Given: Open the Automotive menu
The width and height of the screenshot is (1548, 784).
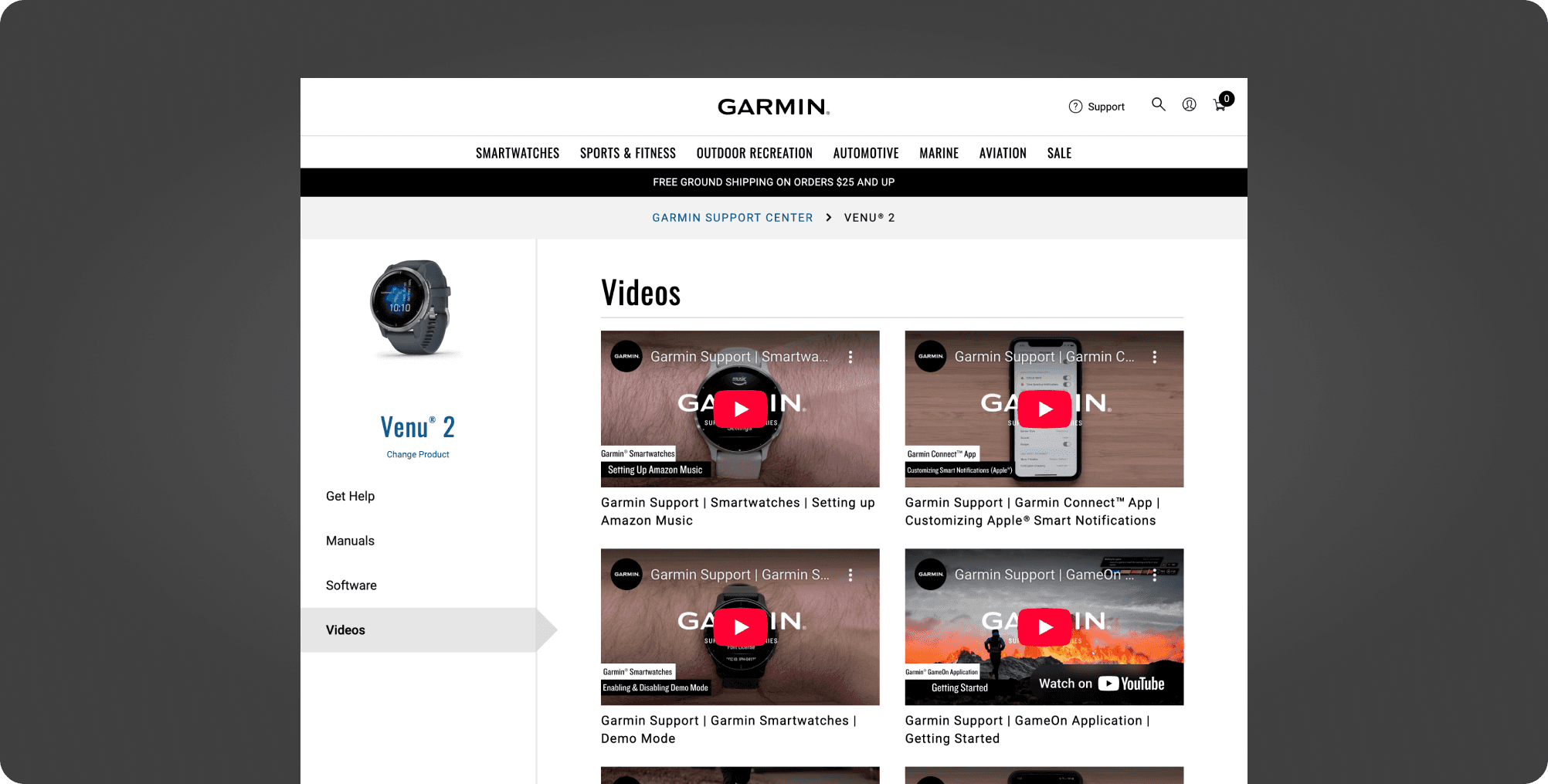Looking at the screenshot, I should (866, 153).
